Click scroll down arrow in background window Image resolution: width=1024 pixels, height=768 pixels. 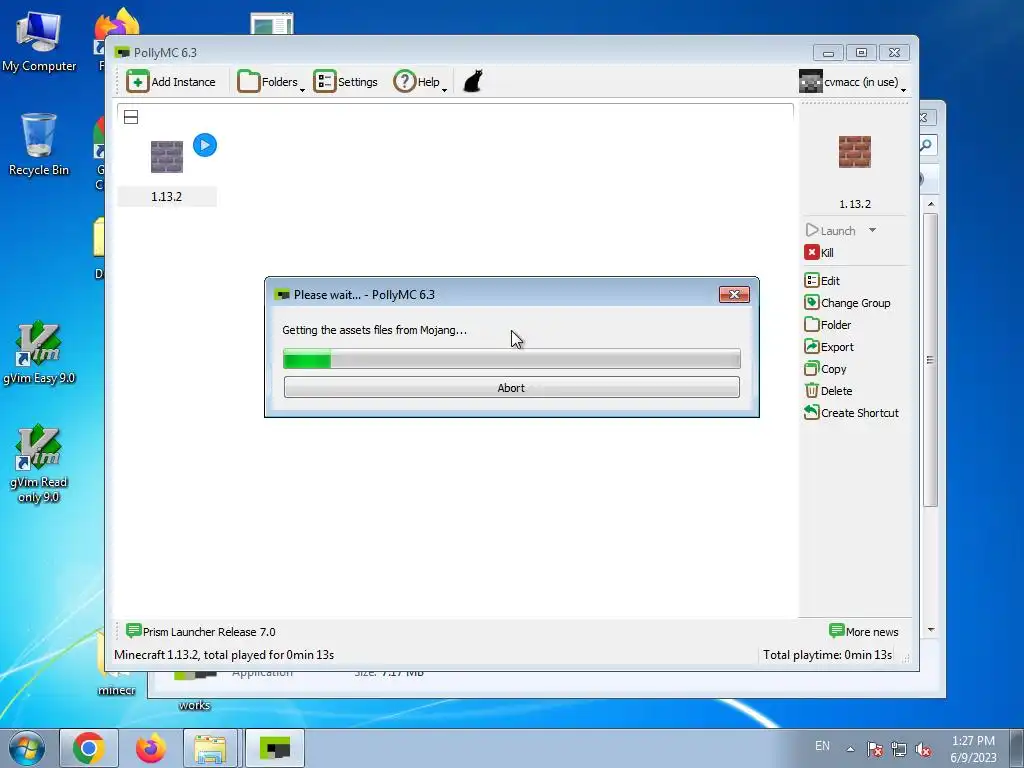pyautogui.click(x=931, y=630)
